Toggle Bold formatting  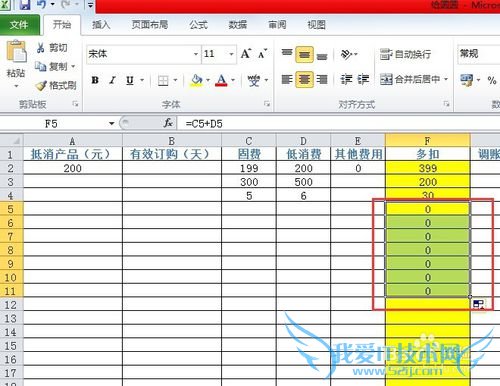click(x=95, y=80)
